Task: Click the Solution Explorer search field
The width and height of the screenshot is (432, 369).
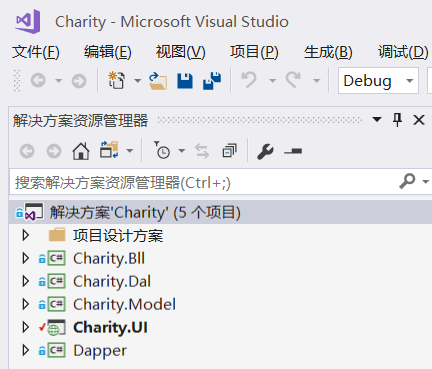Action: [x=203, y=182]
